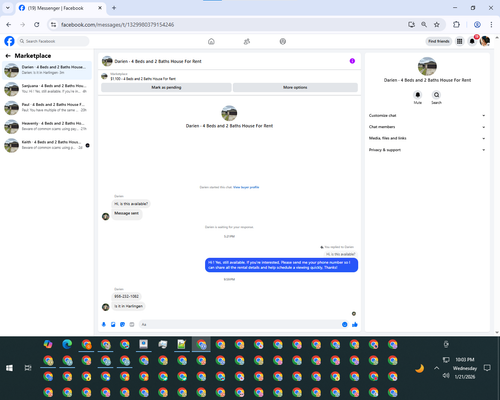500x400 pixels.
Task: Click the large listing photo in the info panel
Action: pyautogui.click(x=427, y=66)
